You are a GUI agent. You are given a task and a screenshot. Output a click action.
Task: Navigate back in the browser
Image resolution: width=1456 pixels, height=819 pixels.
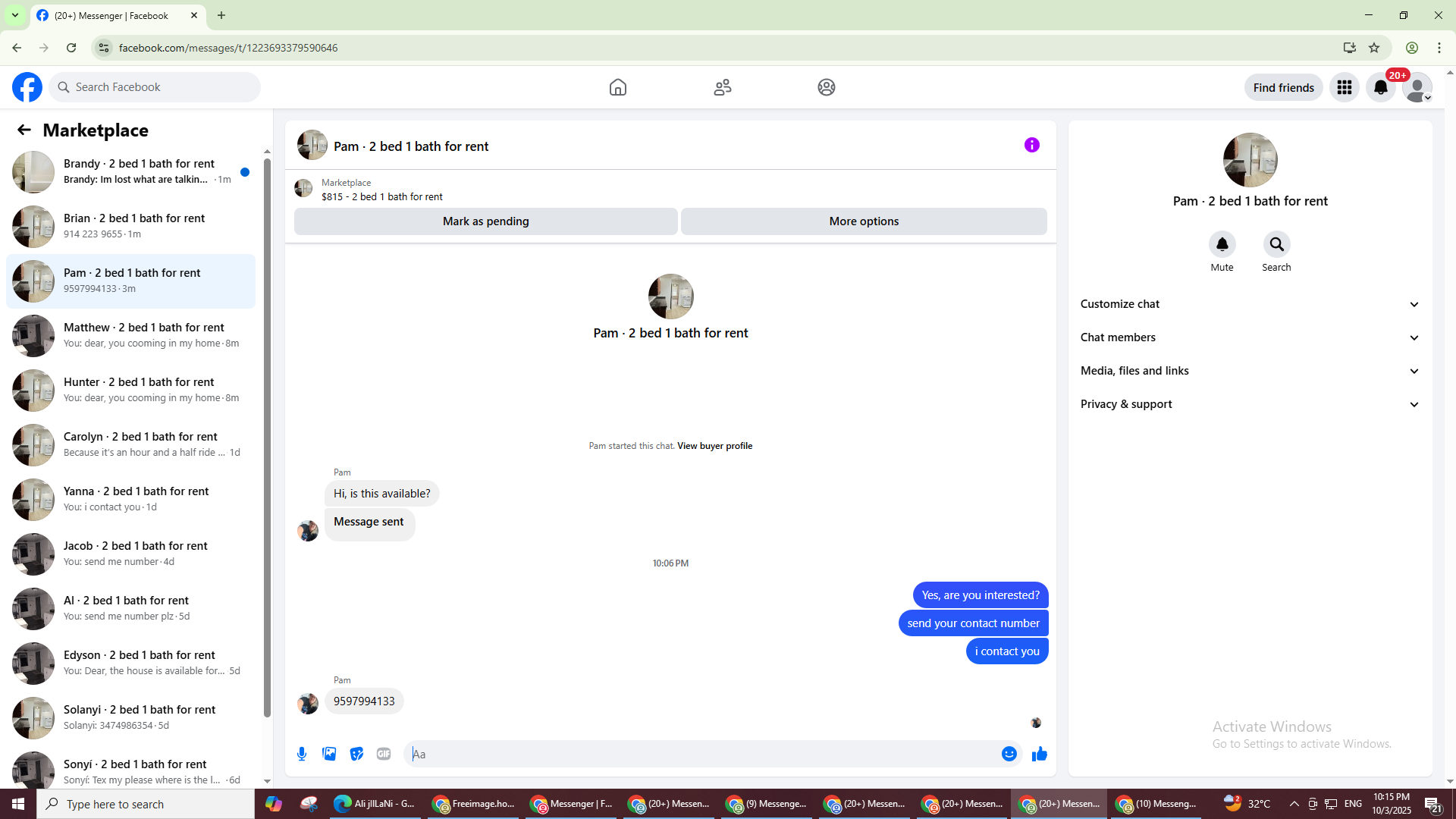[x=17, y=48]
